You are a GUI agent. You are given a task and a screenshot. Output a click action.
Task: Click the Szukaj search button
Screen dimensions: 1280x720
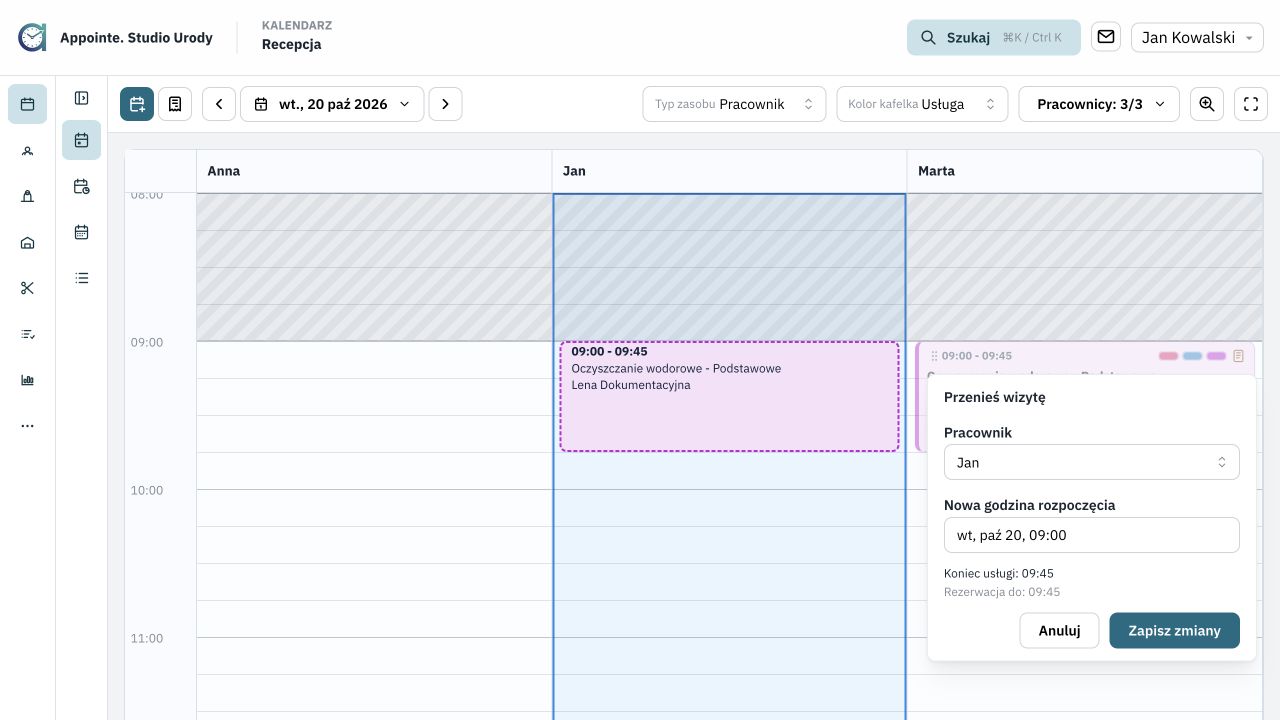(994, 37)
